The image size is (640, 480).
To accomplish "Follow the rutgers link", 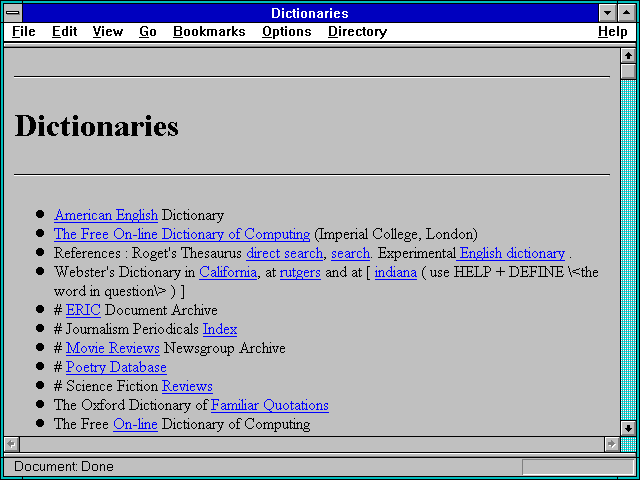I will click(300, 272).
